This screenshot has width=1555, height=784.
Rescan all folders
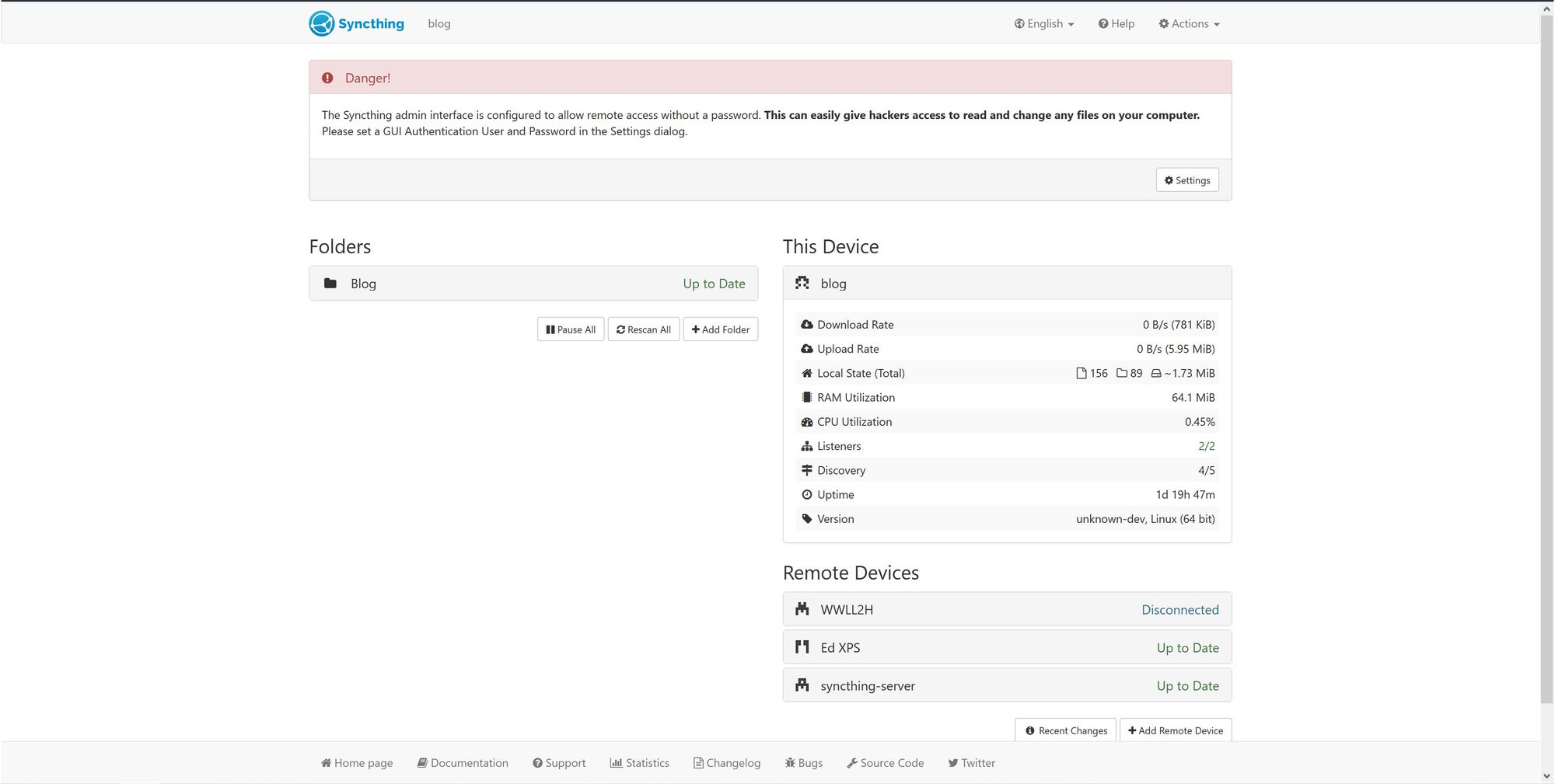point(644,329)
